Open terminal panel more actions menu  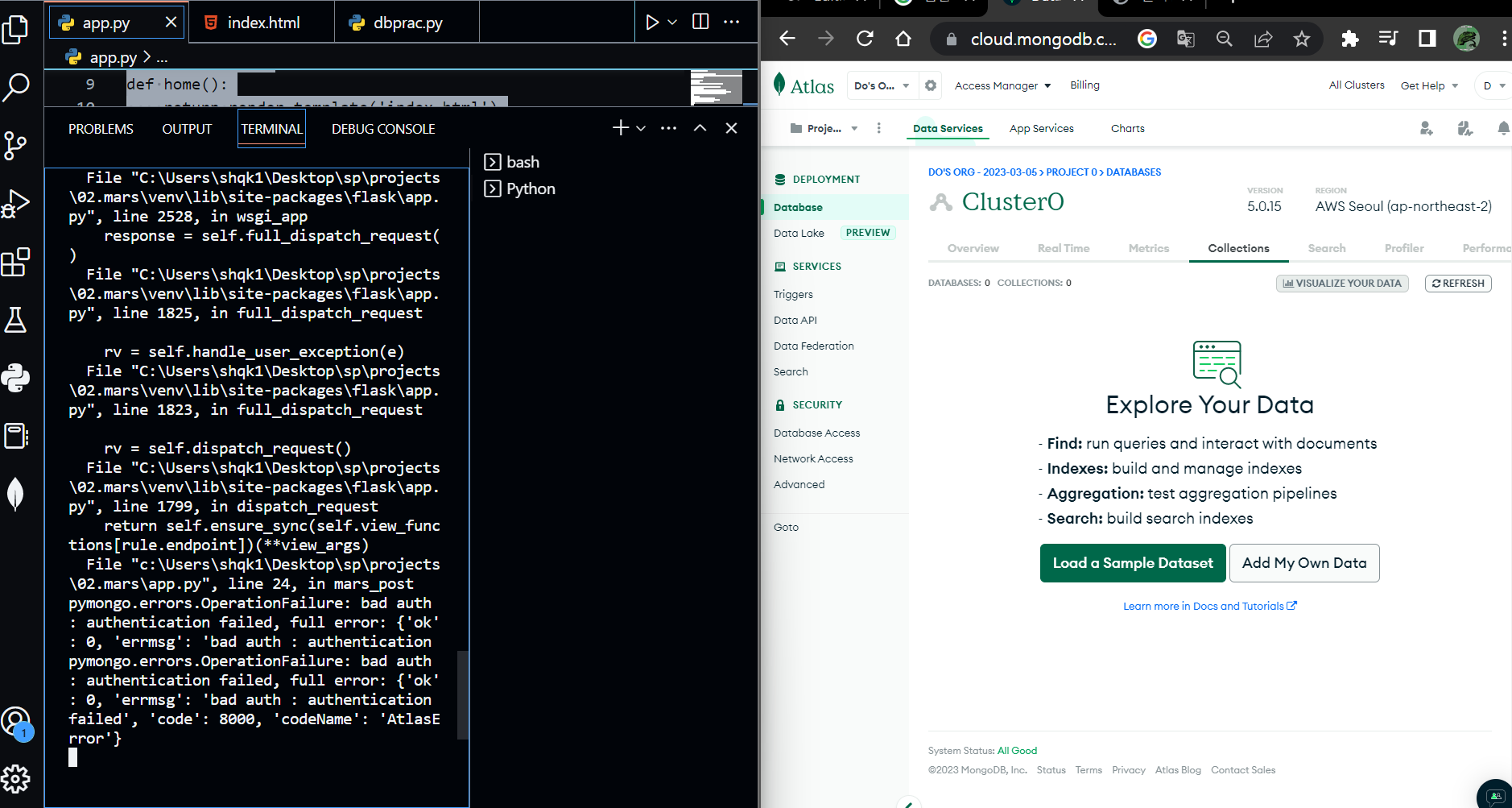coord(668,128)
